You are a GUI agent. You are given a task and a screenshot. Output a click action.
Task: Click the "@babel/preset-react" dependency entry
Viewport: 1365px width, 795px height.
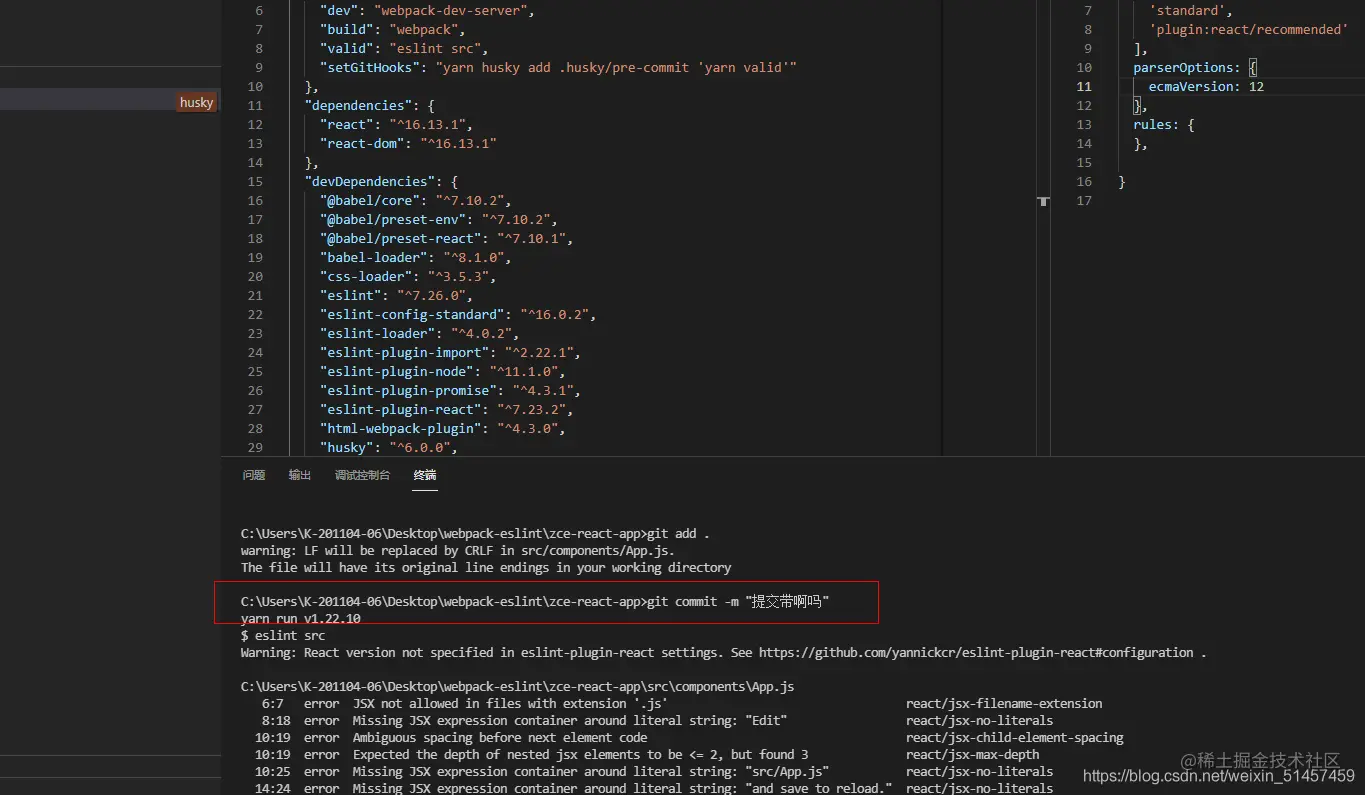tap(446, 239)
